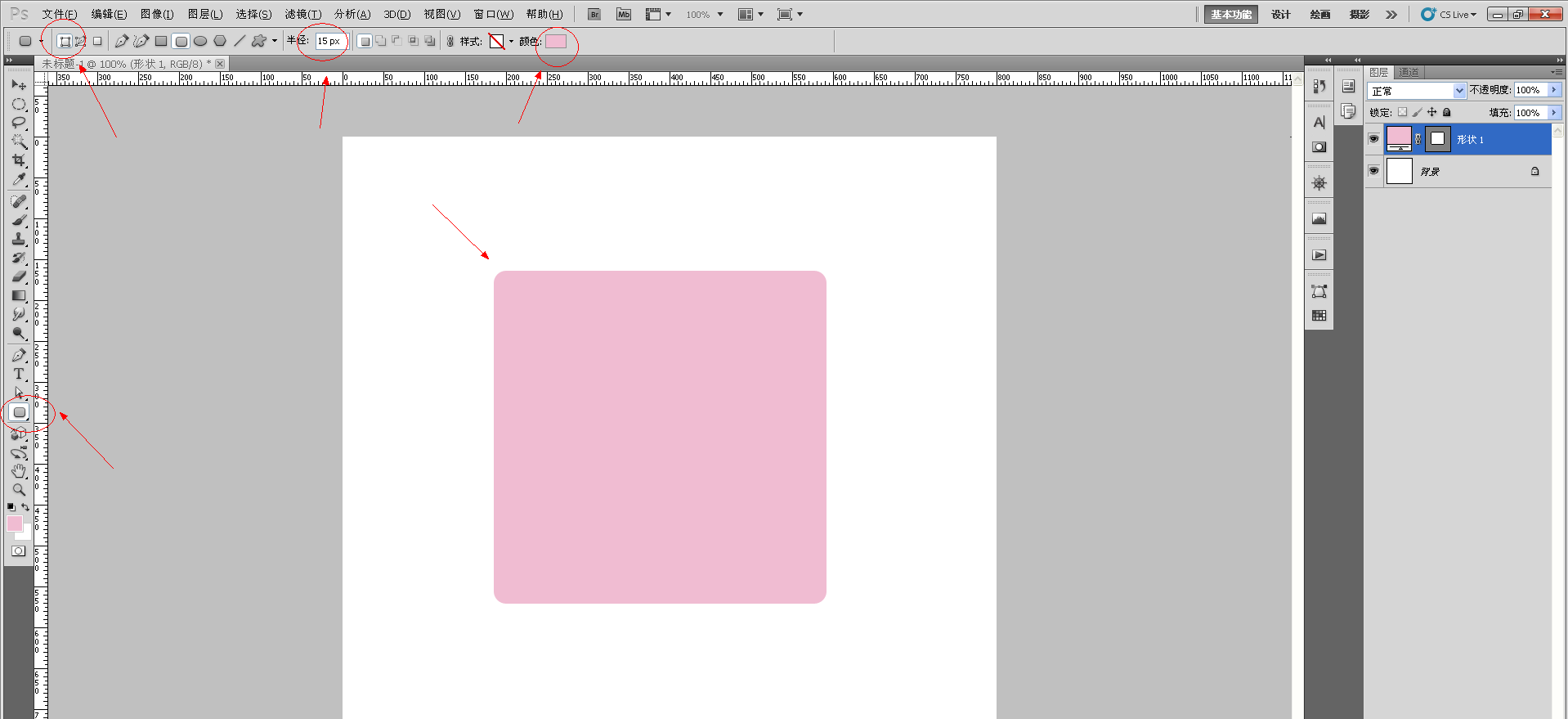
Task: Toggle lock all for layer
Action: pos(1446,112)
